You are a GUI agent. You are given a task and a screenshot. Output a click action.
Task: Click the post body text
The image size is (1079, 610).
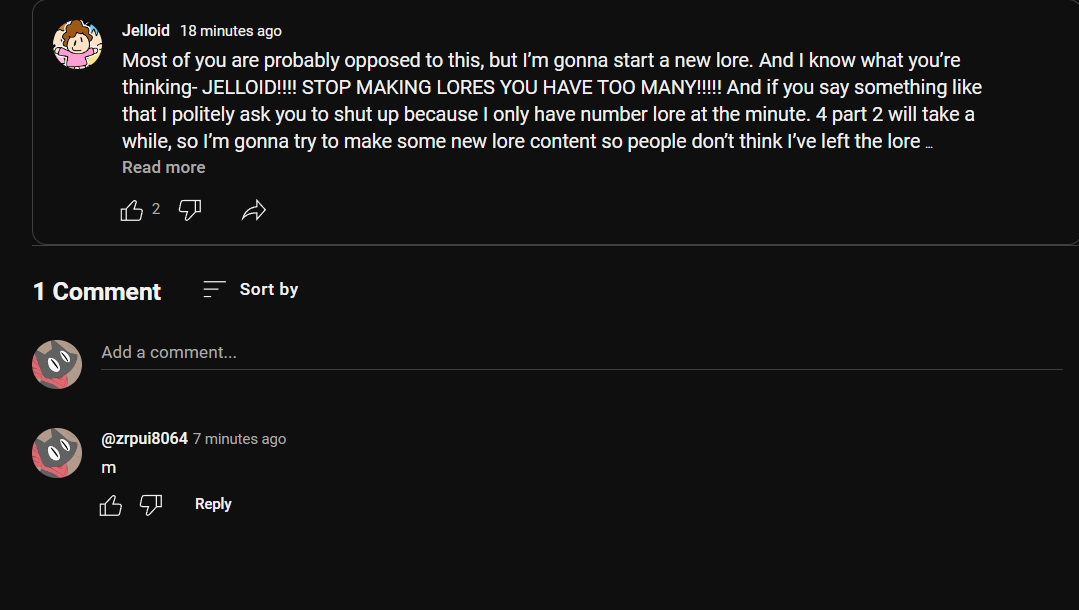540,100
